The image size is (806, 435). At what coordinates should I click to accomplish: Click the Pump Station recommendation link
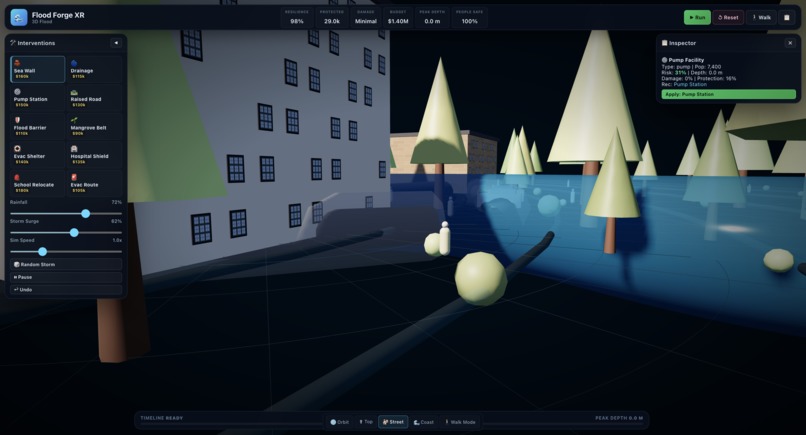point(690,84)
